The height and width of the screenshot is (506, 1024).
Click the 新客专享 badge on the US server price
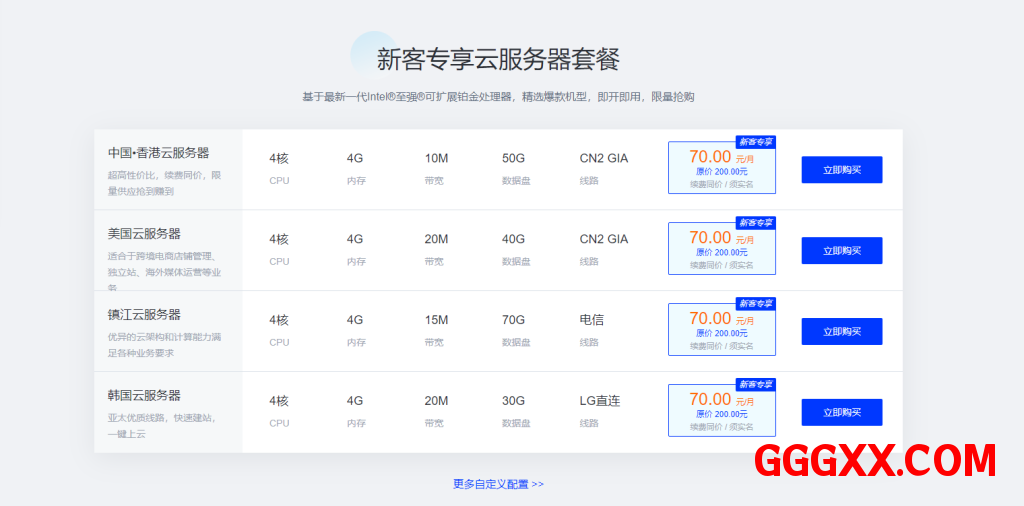756,223
